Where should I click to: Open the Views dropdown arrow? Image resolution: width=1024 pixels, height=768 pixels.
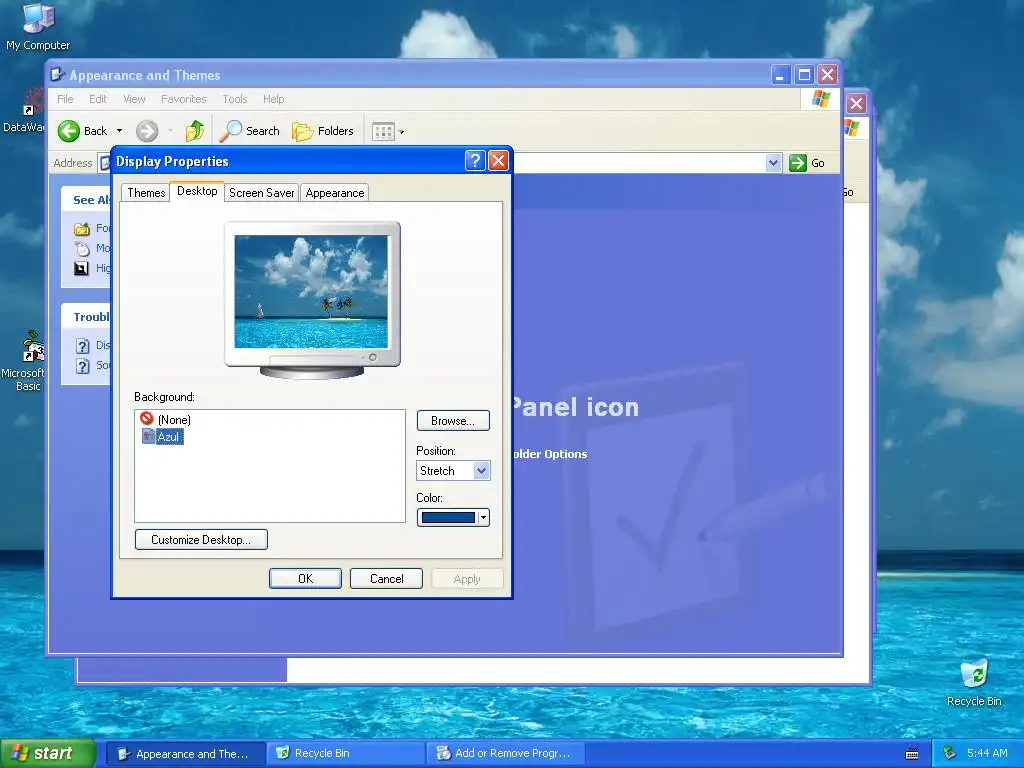(402, 132)
